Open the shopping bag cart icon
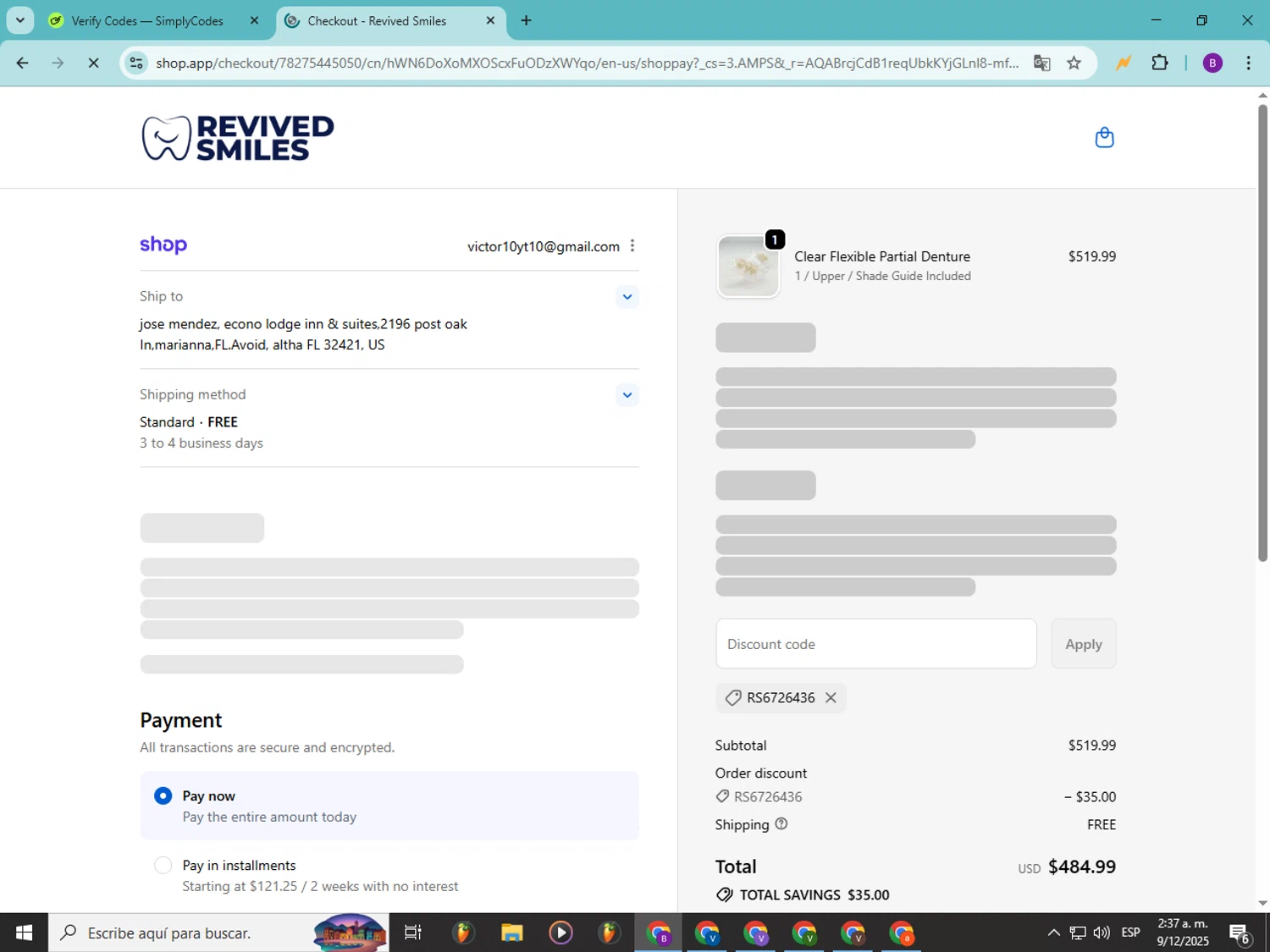Screen dimensions: 1270x952 click(1104, 137)
